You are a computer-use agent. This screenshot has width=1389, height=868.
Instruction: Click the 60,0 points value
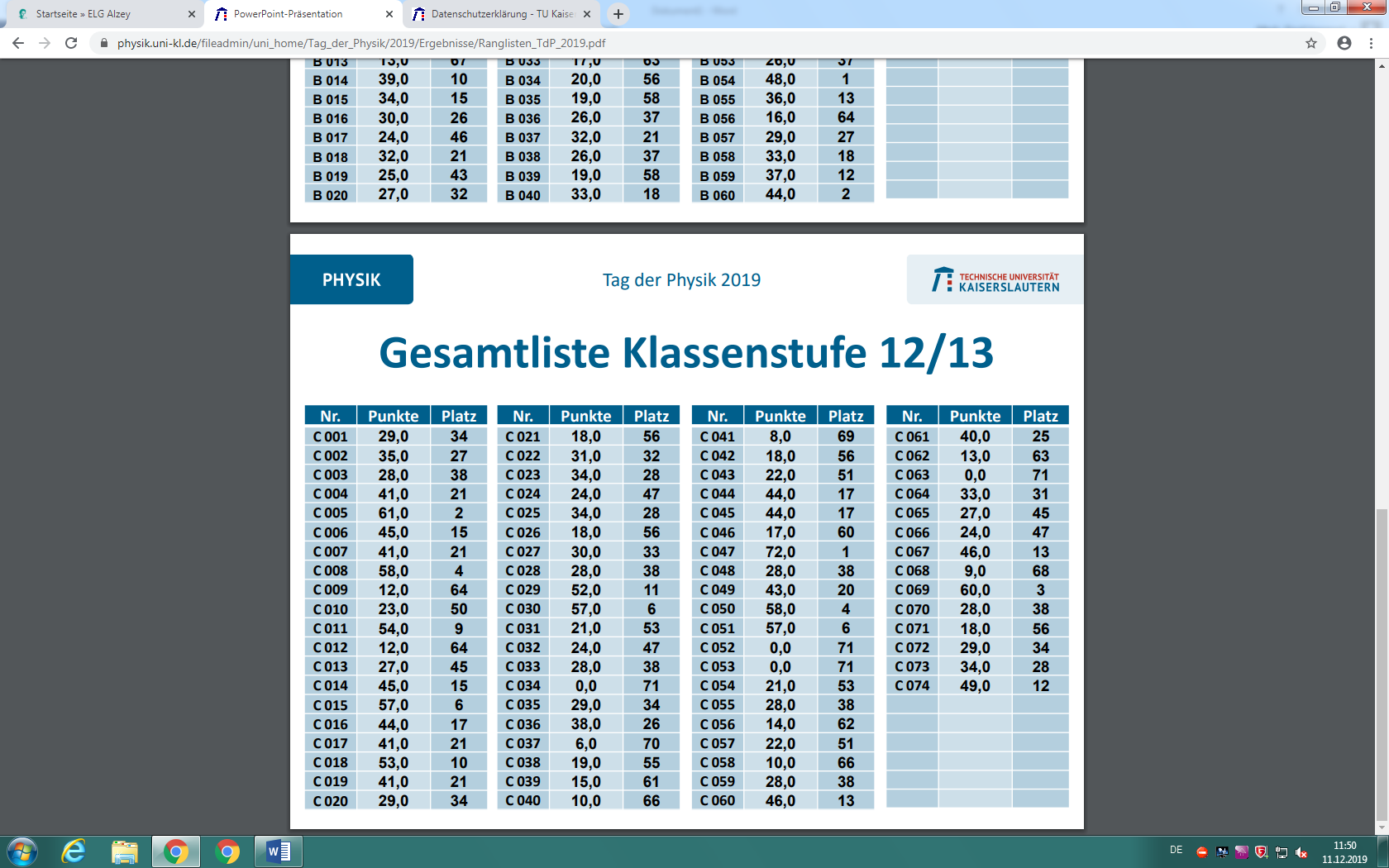(975, 590)
